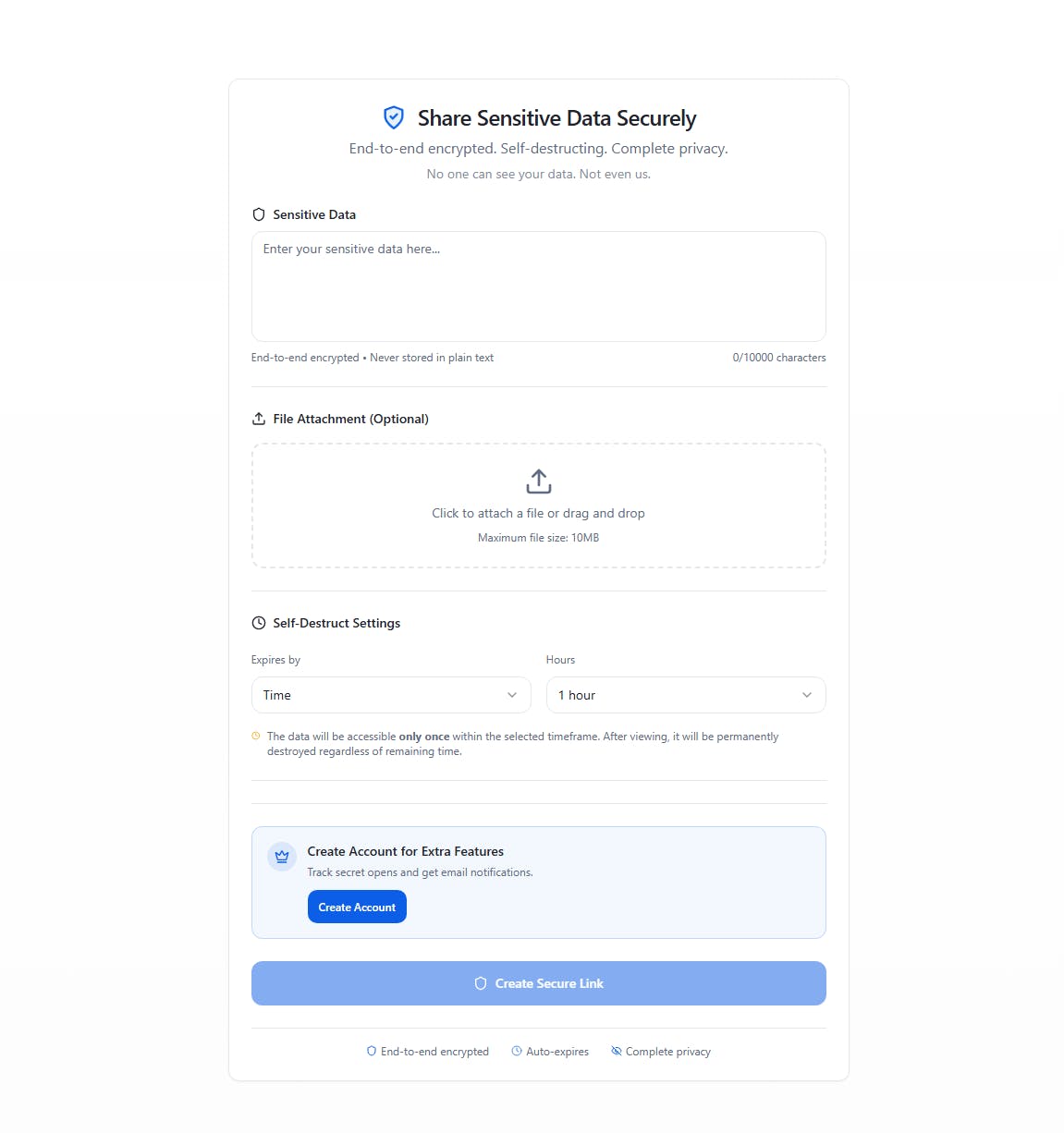
Task: Click the crown icon in account promo box
Action: point(282,857)
